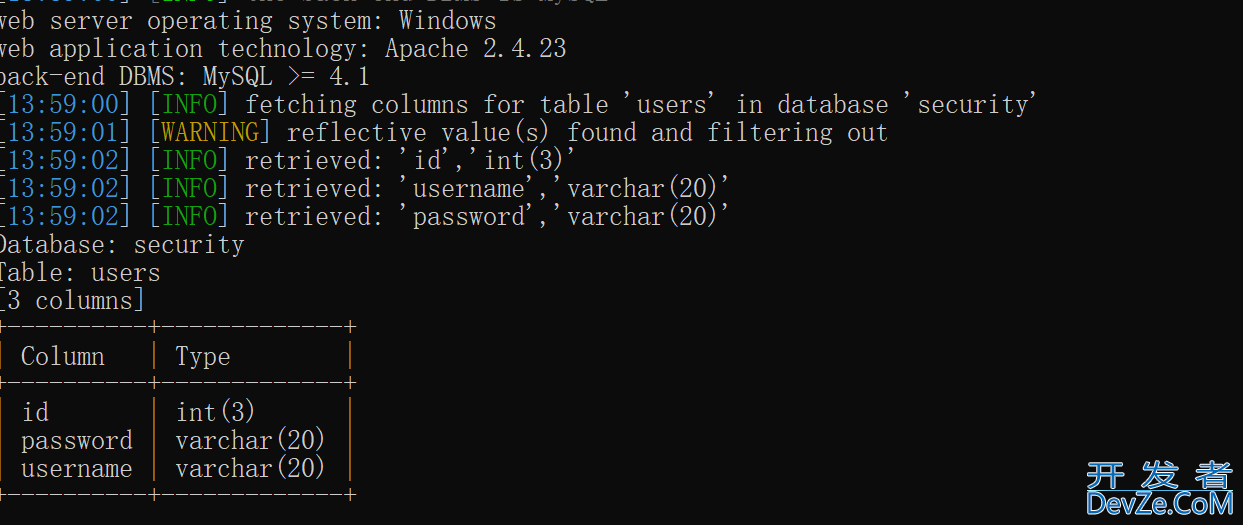Click the 'Windows' operating system text
The width and height of the screenshot is (1243, 525).
click(447, 20)
